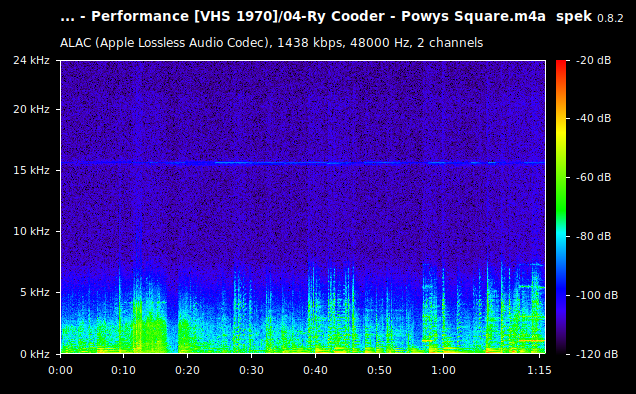Click the -80 dB scale label

click(x=593, y=236)
